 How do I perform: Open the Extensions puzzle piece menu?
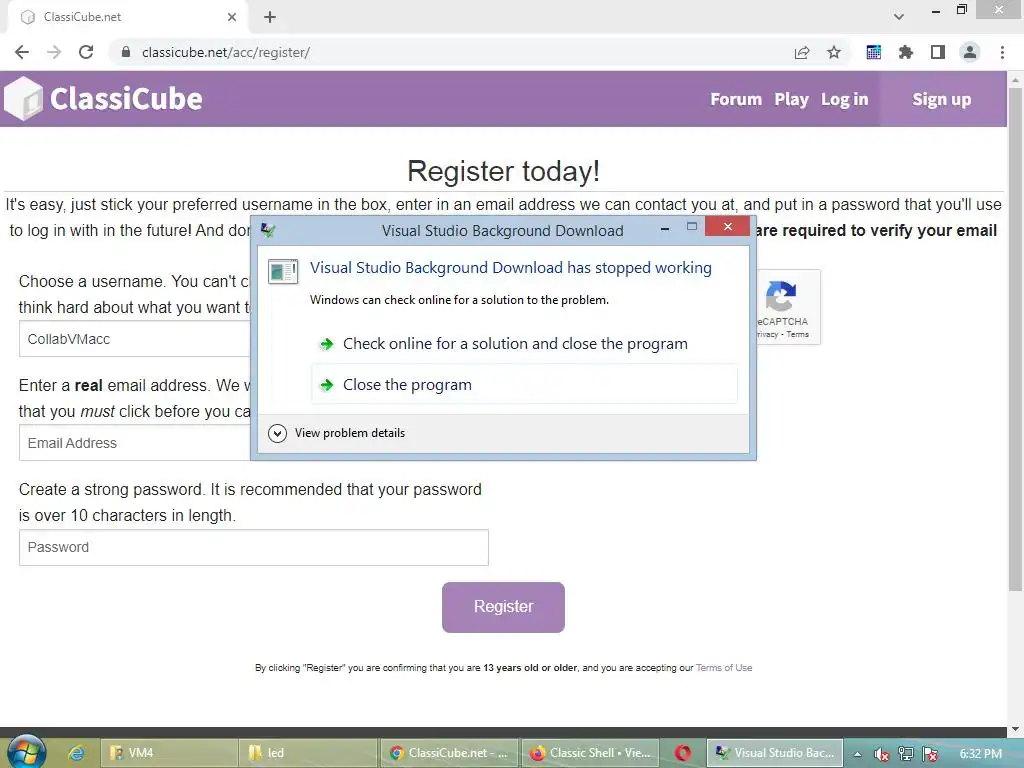coord(905,52)
